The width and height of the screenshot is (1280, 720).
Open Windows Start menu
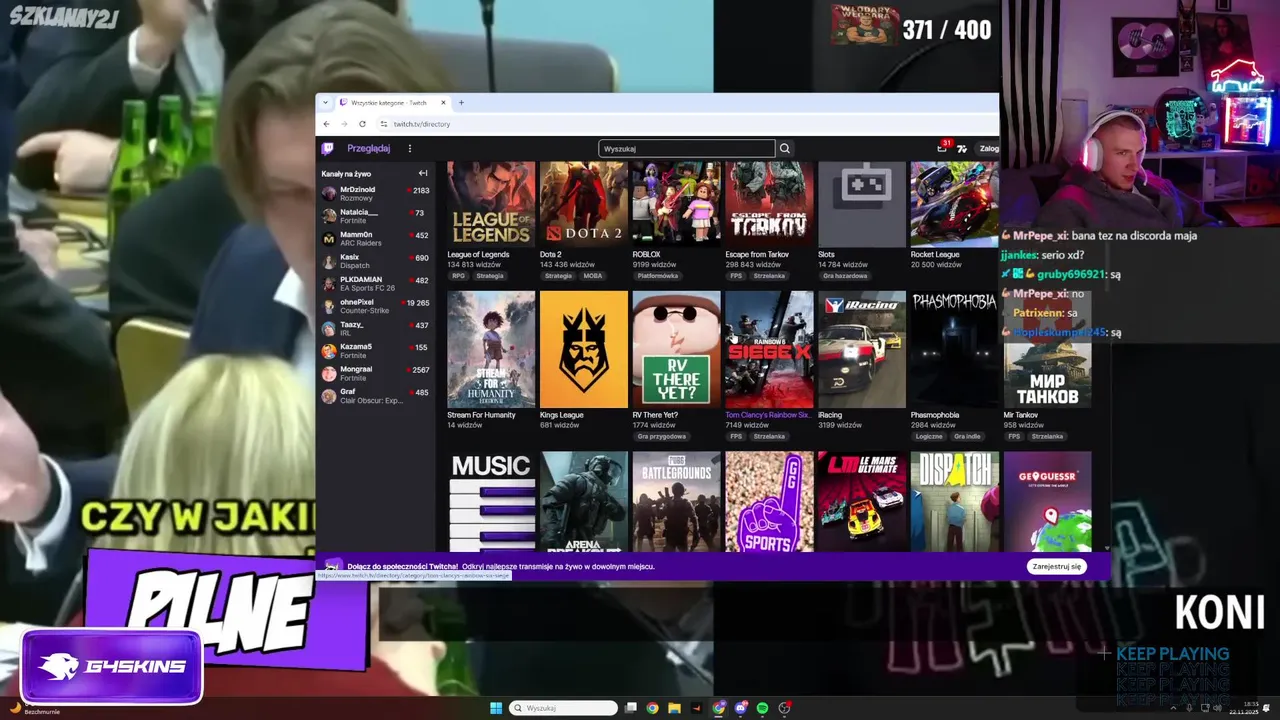point(496,708)
